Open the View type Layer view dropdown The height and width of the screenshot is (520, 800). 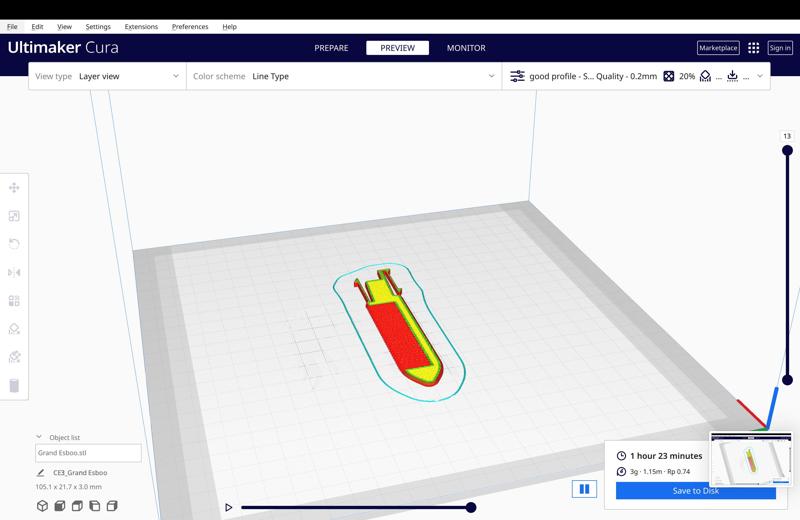107,76
